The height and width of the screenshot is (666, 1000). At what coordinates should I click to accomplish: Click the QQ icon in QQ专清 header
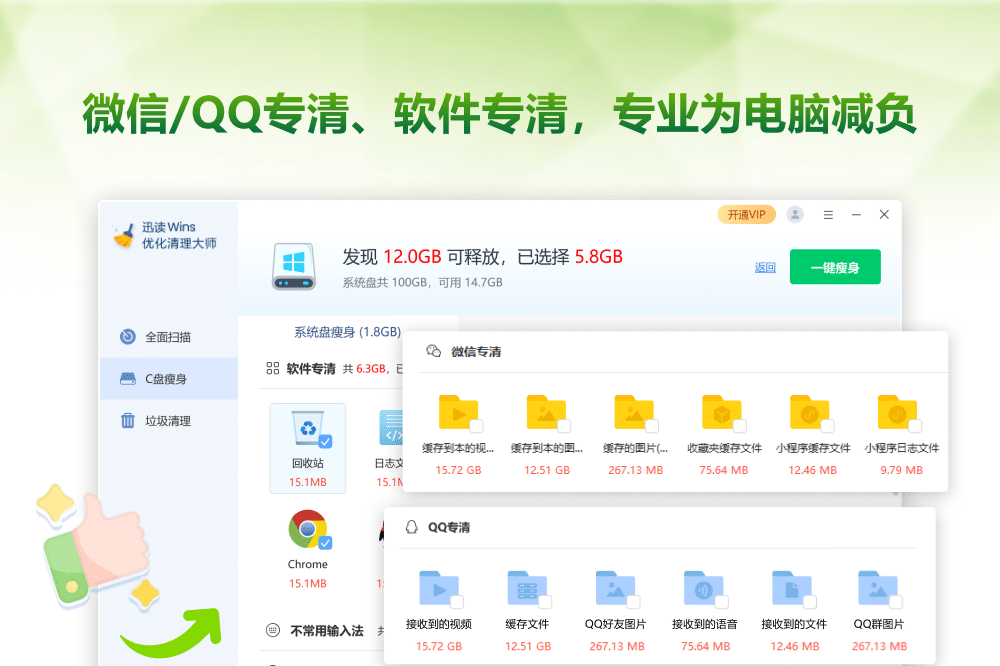click(x=411, y=527)
